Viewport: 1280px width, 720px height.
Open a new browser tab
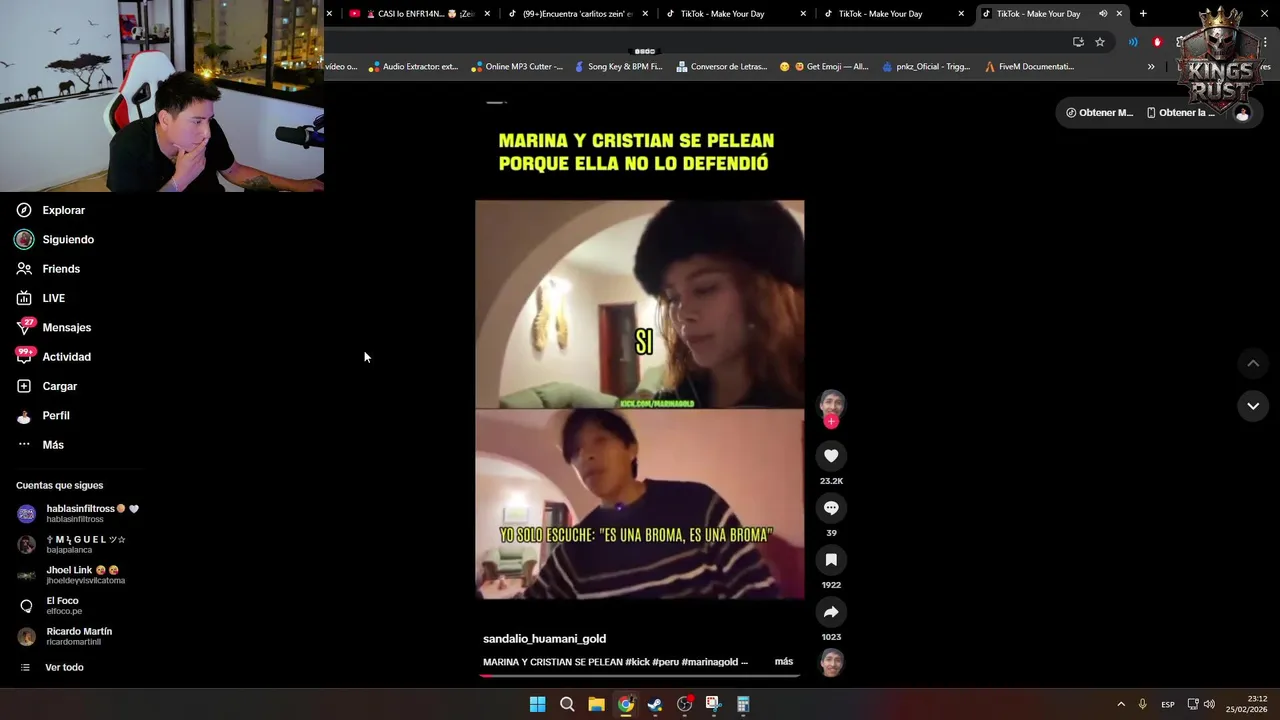1143,14
